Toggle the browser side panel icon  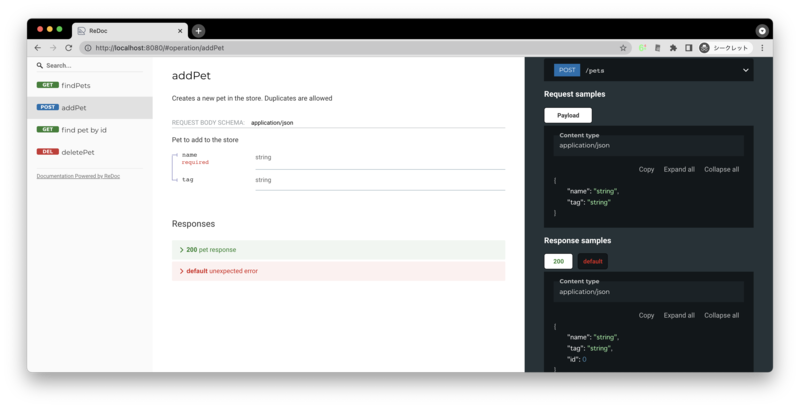coord(688,48)
